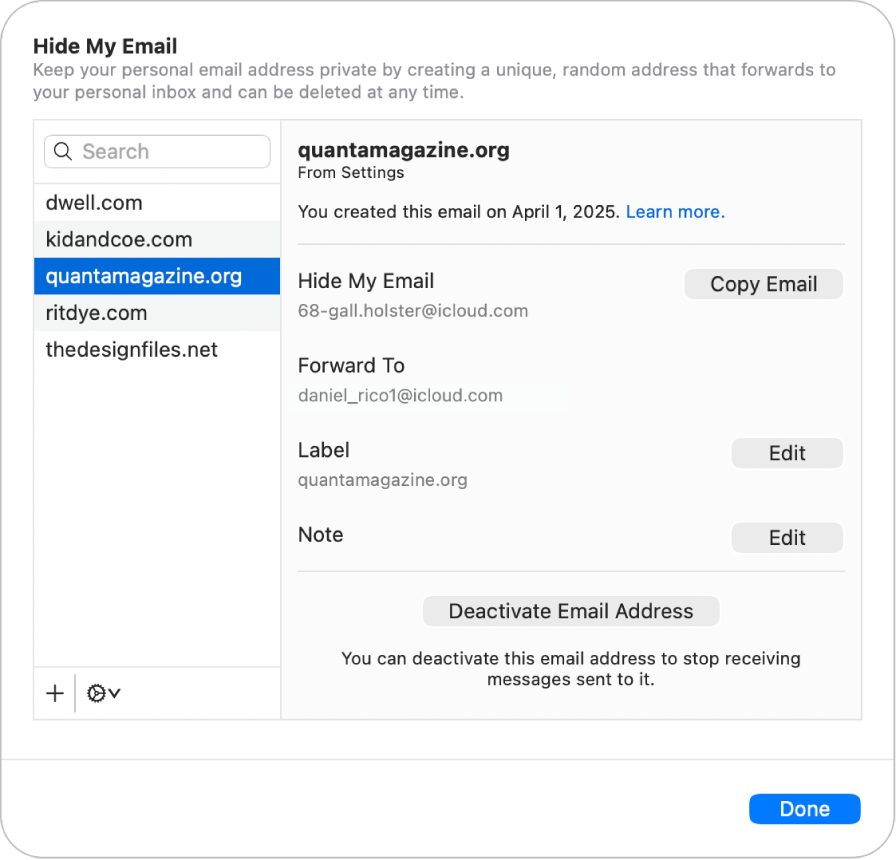Open the Learn more link

coord(675,211)
